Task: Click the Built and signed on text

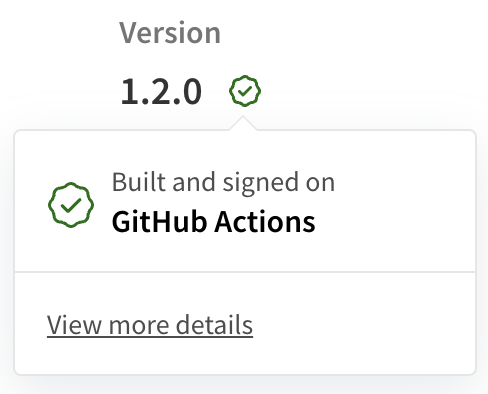Action: (x=223, y=182)
